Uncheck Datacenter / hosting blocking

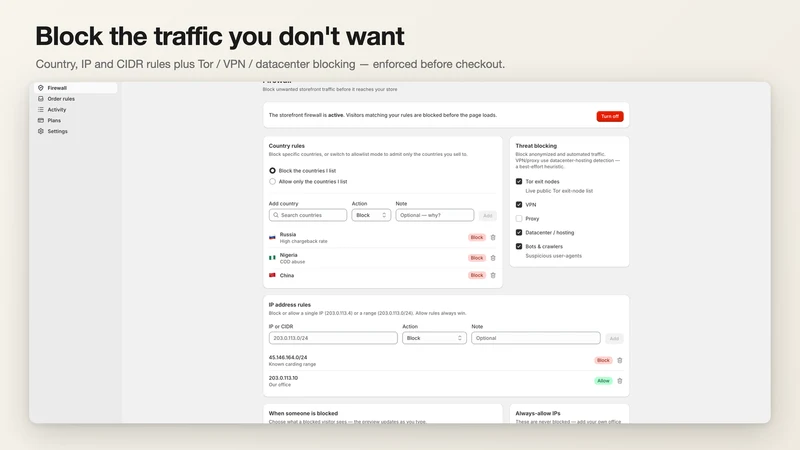coord(519,232)
